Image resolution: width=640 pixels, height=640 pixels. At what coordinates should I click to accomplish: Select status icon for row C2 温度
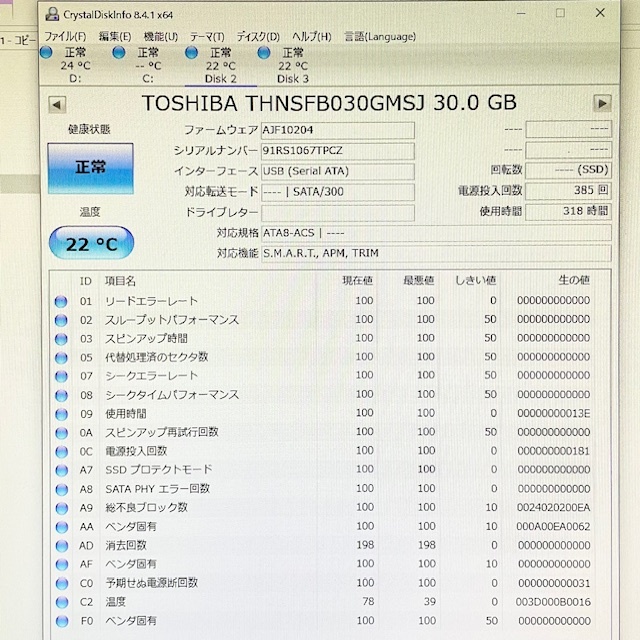(x=62, y=602)
